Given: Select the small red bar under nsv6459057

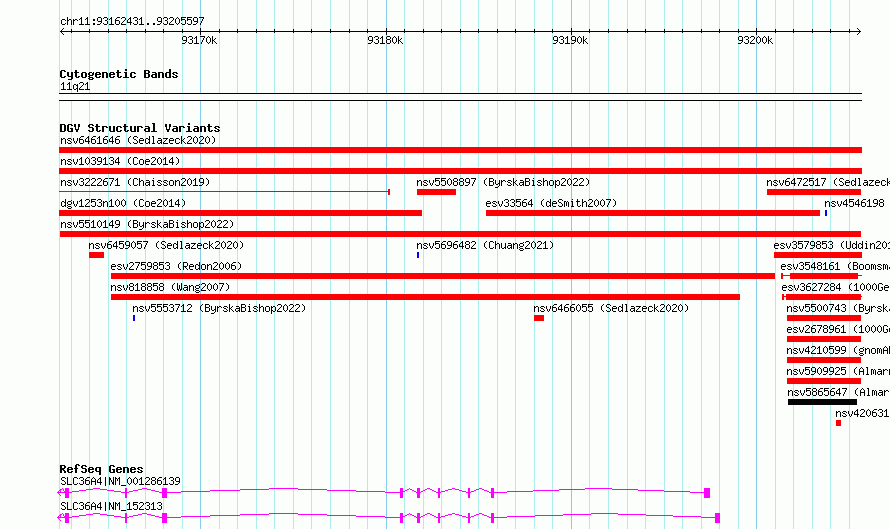Looking at the screenshot, I should point(96,255).
